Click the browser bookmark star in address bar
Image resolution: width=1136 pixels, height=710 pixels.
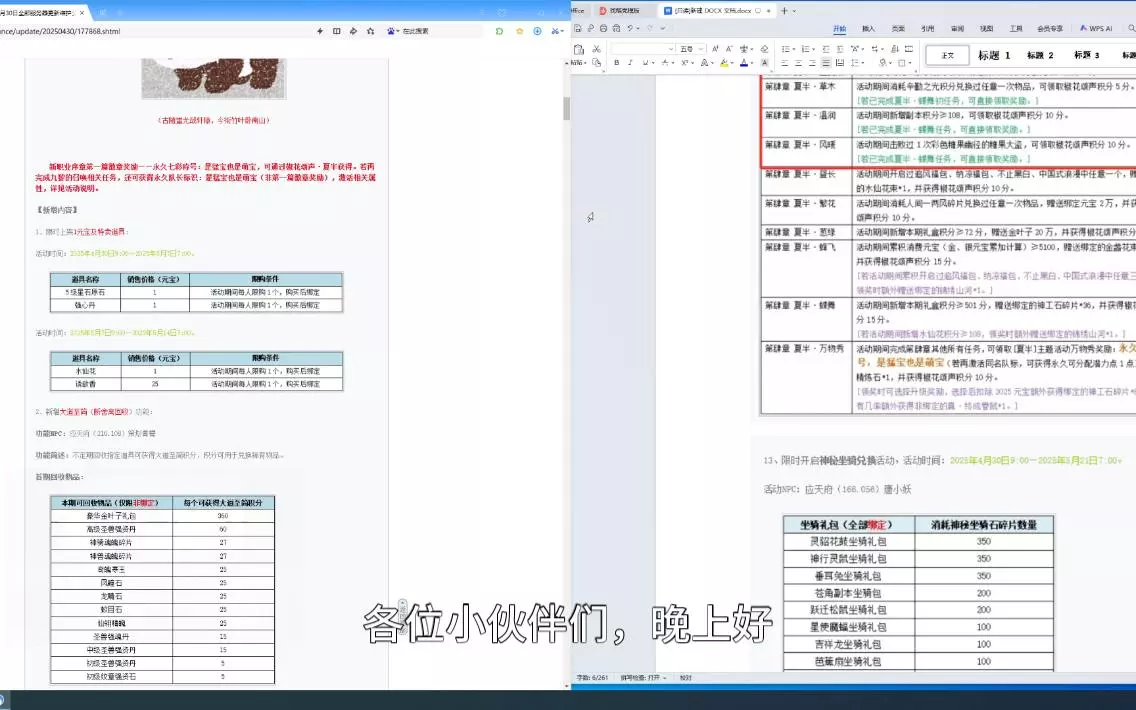(370, 31)
